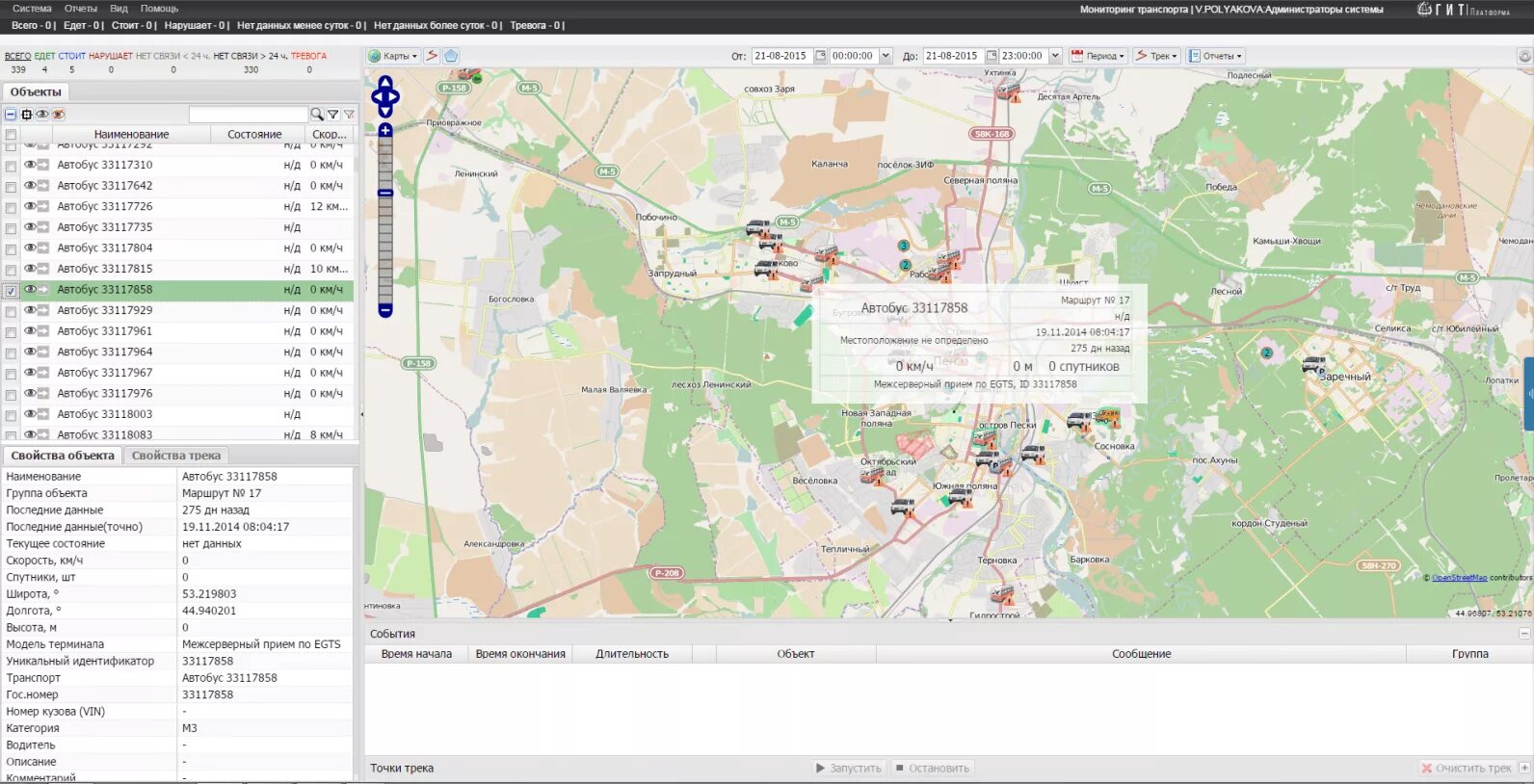Image resolution: width=1534 pixels, height=784 pixels.
Task: Filter by ВСЕГО status link
Action: (18, 56)
